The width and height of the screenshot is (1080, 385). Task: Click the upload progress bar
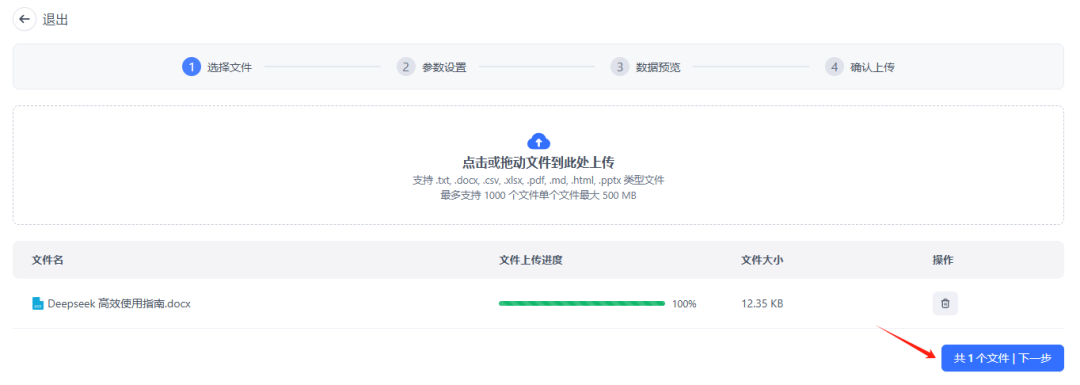[581, 303]
